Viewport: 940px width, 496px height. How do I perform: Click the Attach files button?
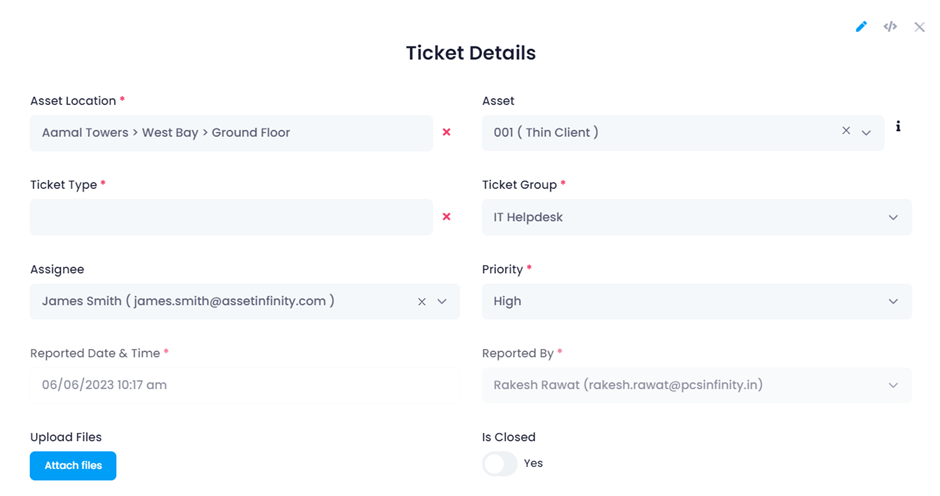[x=73, y=466]
